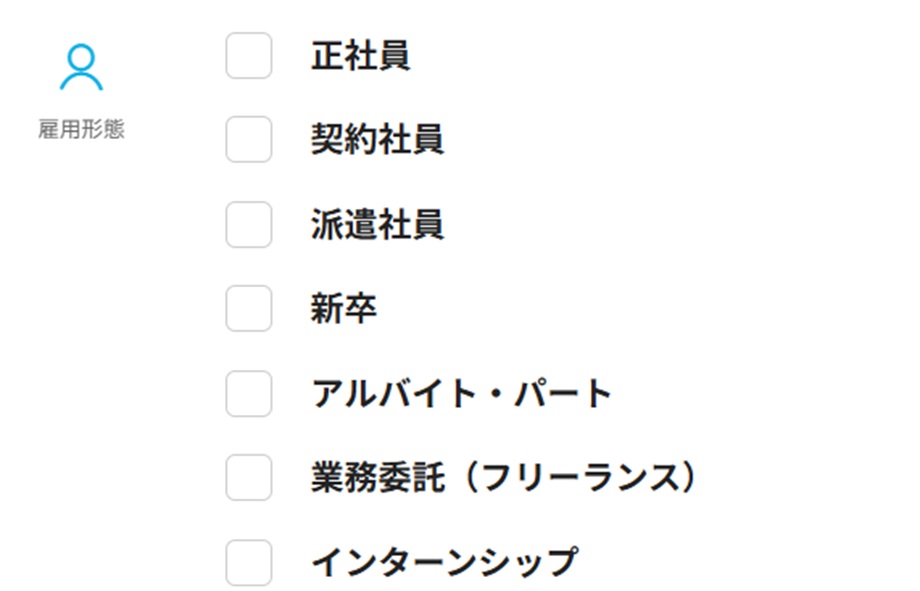Choose freelance contract option box 業務委託
This screenshot has height=591, width=920.
pyautogui.click(x=249, y=478)
